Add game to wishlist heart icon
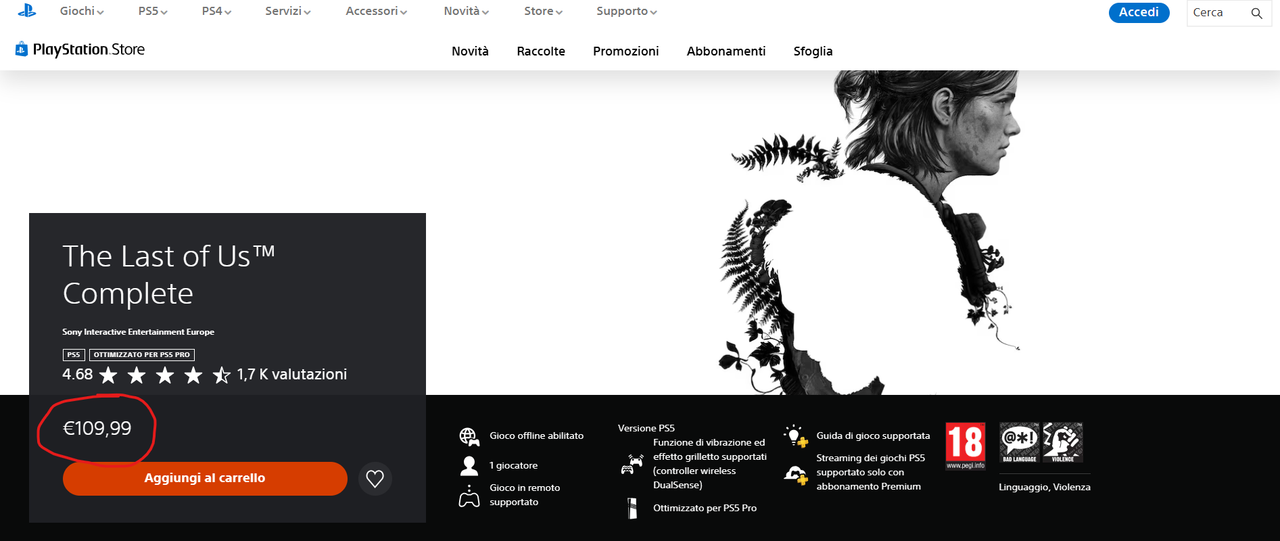This screenshot has height=541, width=1280. [375, 479]
